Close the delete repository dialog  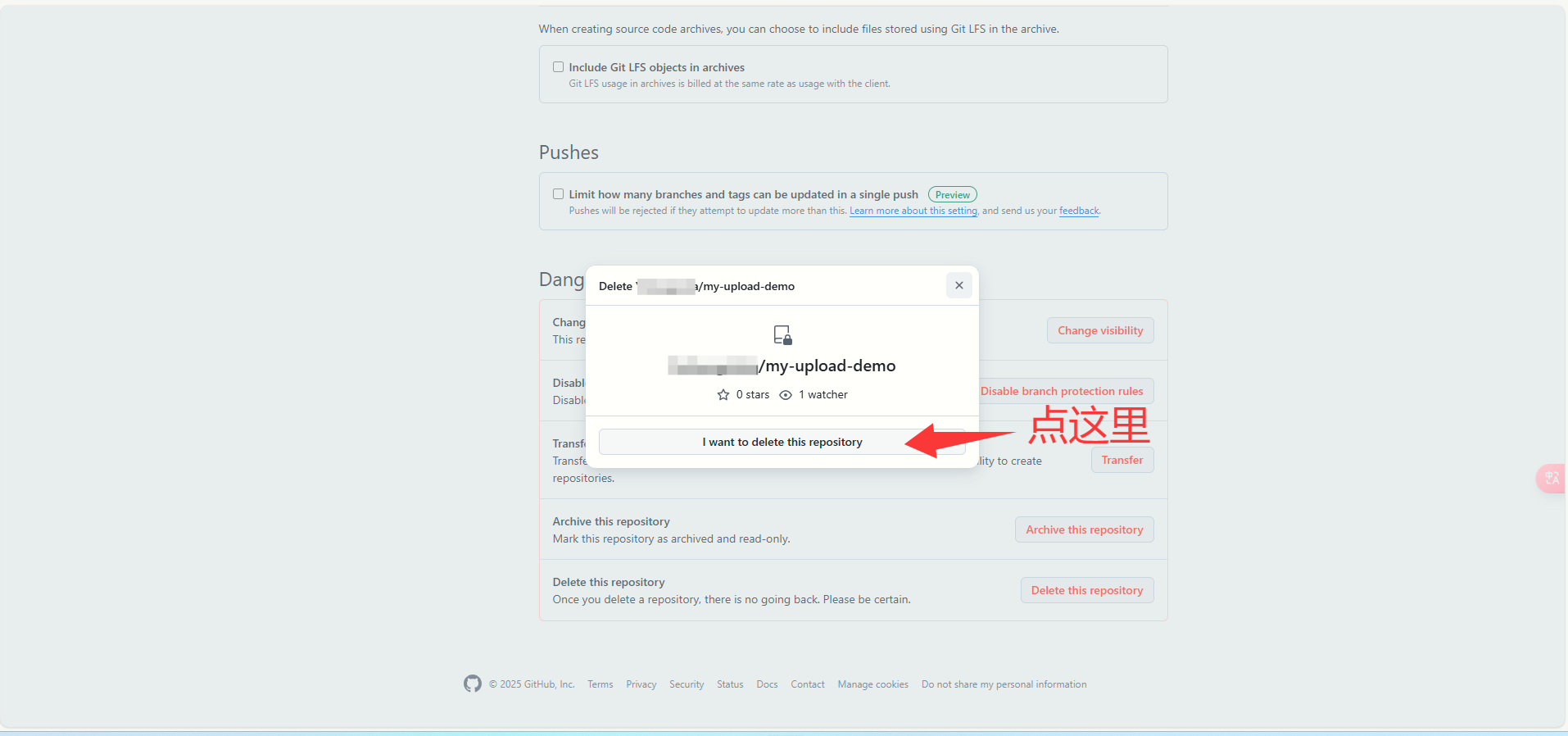(958, 285)
